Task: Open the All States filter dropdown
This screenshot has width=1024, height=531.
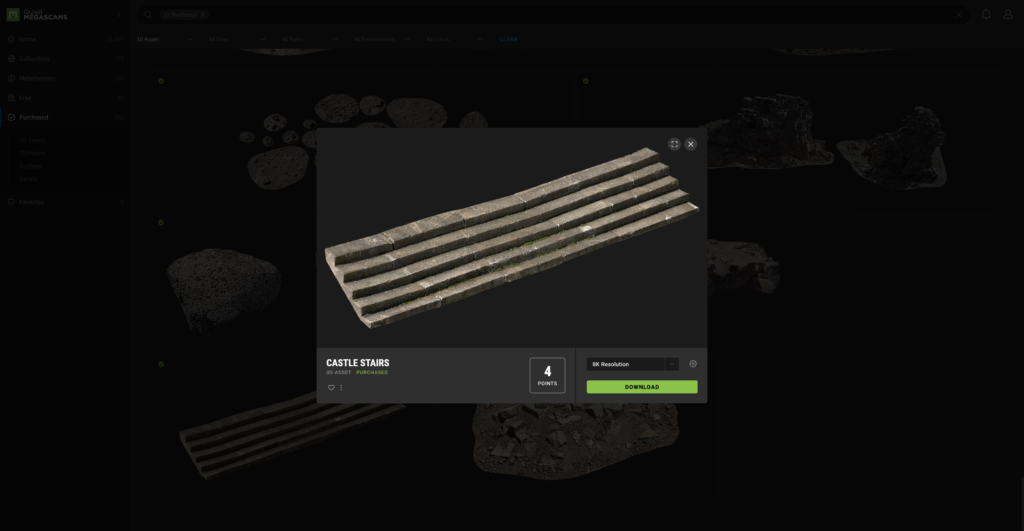Action: pyautogui.click(x=309, y=39)
